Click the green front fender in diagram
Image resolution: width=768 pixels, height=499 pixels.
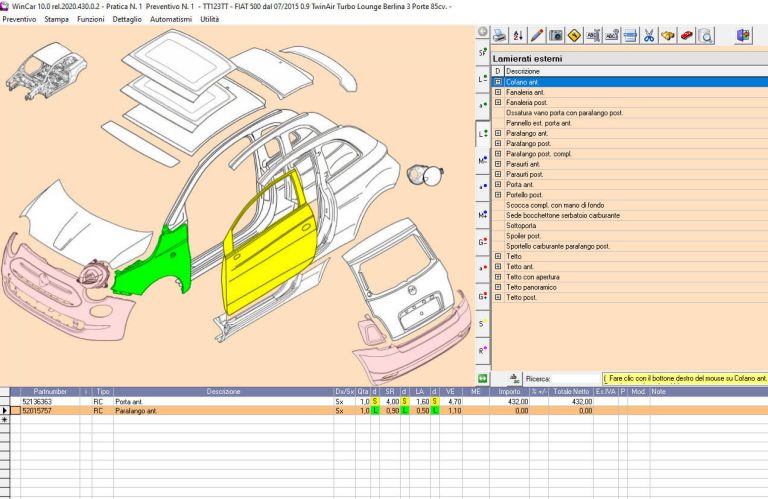(167, 260)
